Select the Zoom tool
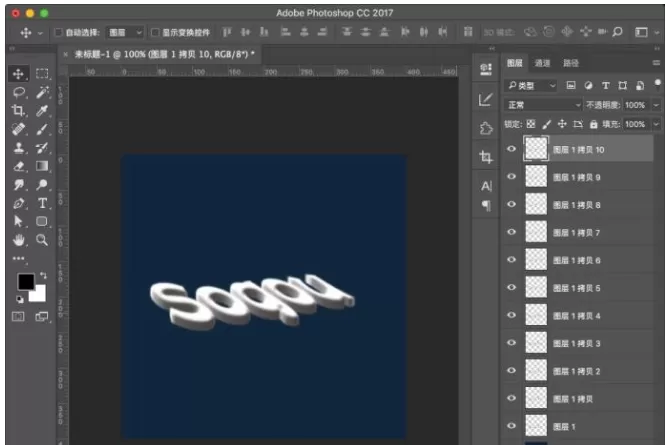The height and width of the screenshot is (445, 666). point(42,240)
